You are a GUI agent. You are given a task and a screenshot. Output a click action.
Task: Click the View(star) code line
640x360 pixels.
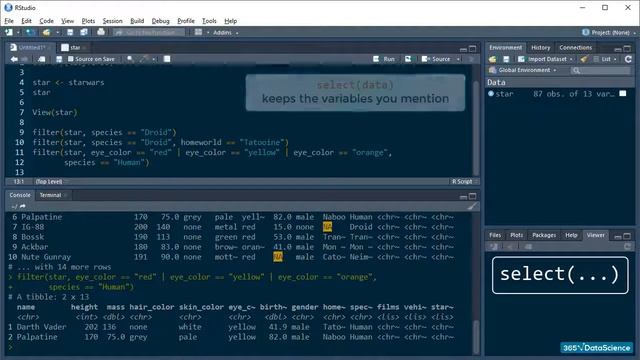point(55,112)
